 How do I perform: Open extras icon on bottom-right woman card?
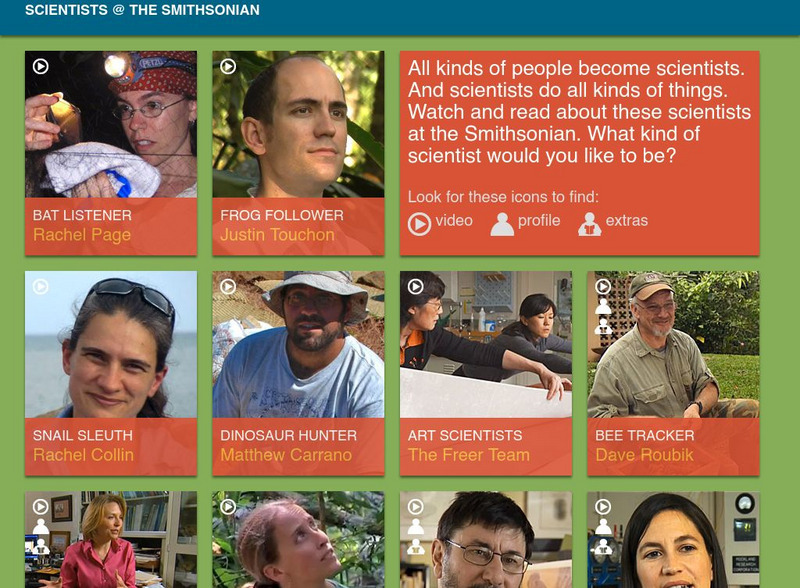603,546
